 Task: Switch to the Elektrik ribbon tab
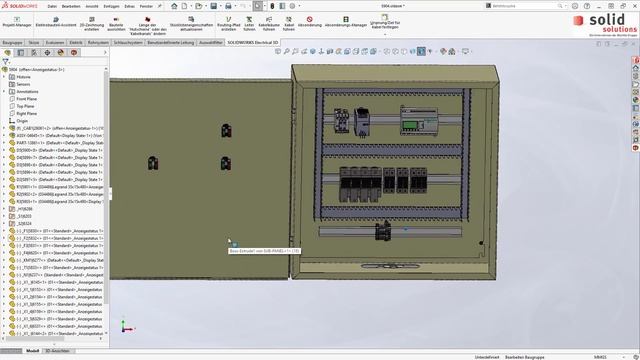coord(76,42)
